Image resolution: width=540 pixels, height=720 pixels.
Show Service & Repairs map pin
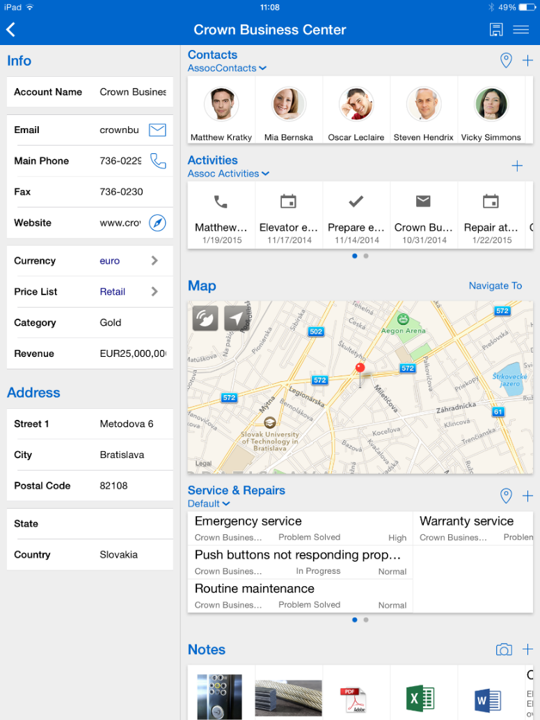point(506,496)
